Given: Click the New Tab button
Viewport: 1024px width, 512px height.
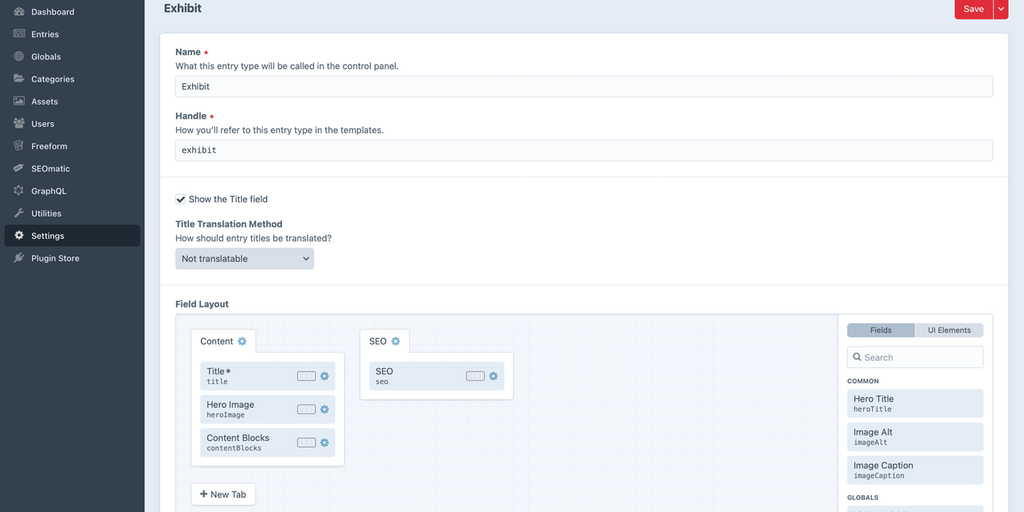Looking at the screenshot, I should point(223,494).
